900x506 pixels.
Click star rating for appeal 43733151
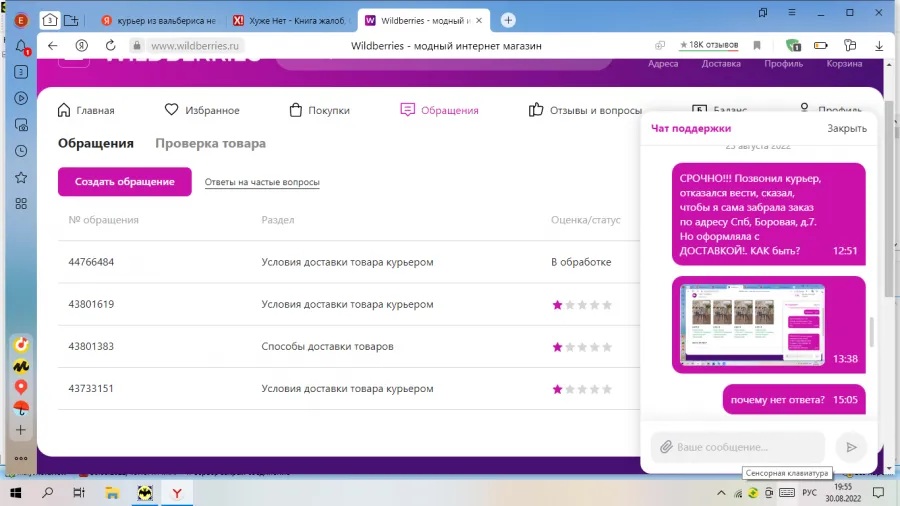click(x=582, y=389)
